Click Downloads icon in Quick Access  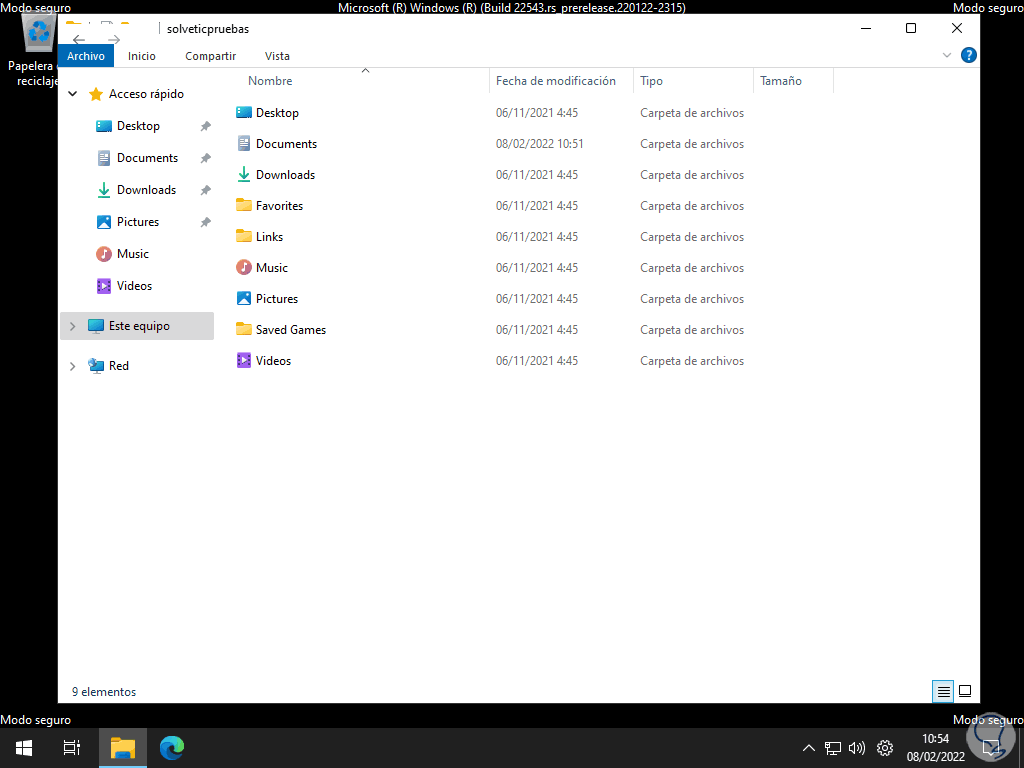coord(104,190)
